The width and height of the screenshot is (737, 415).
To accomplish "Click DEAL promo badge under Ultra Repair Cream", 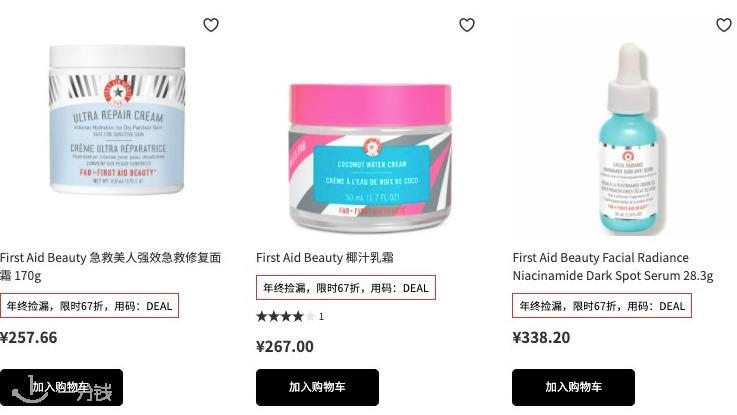I will coord(89,305).
